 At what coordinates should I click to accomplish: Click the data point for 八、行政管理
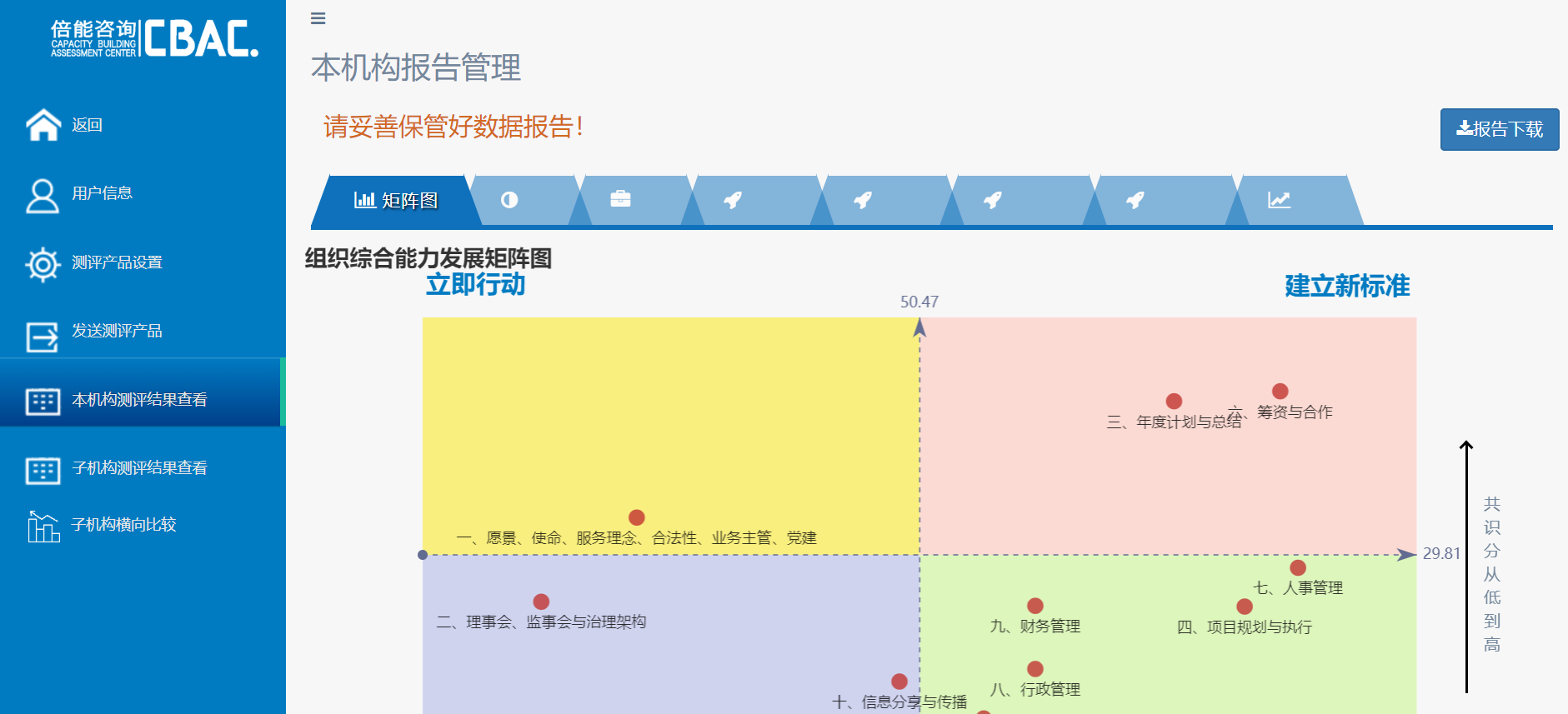coord(1035,669)
